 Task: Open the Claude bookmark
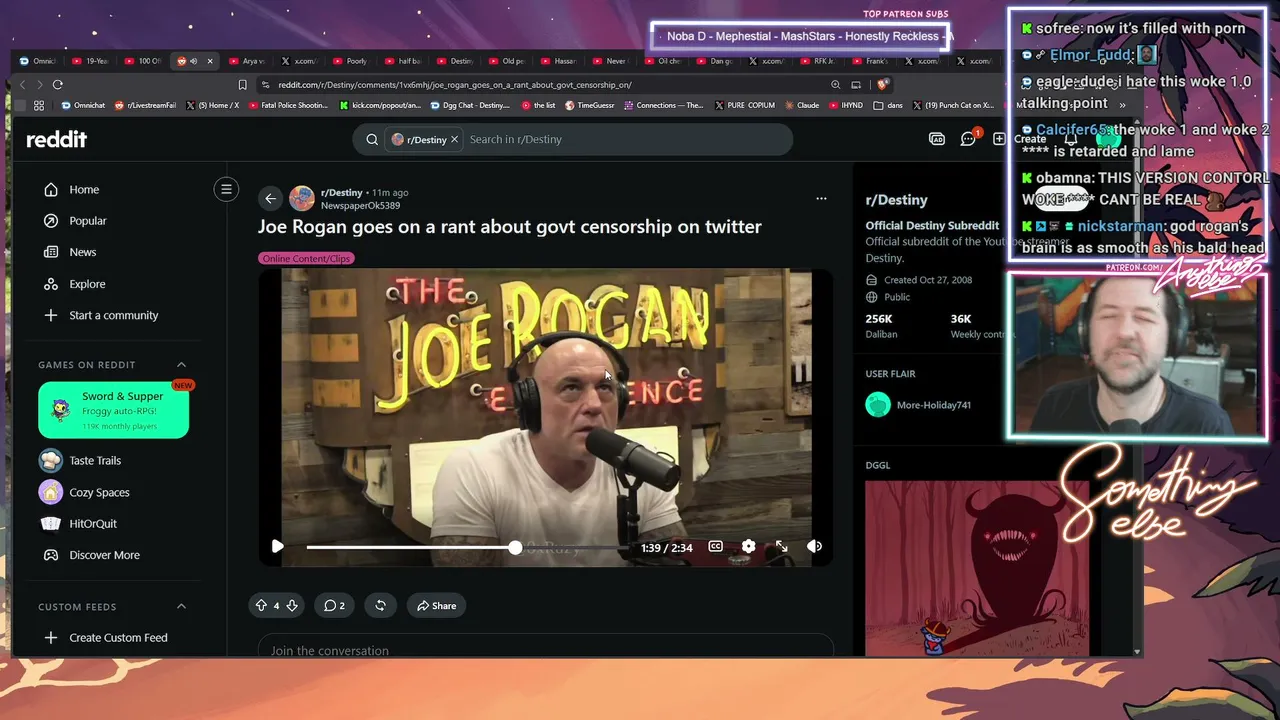(x=802, y=105)
